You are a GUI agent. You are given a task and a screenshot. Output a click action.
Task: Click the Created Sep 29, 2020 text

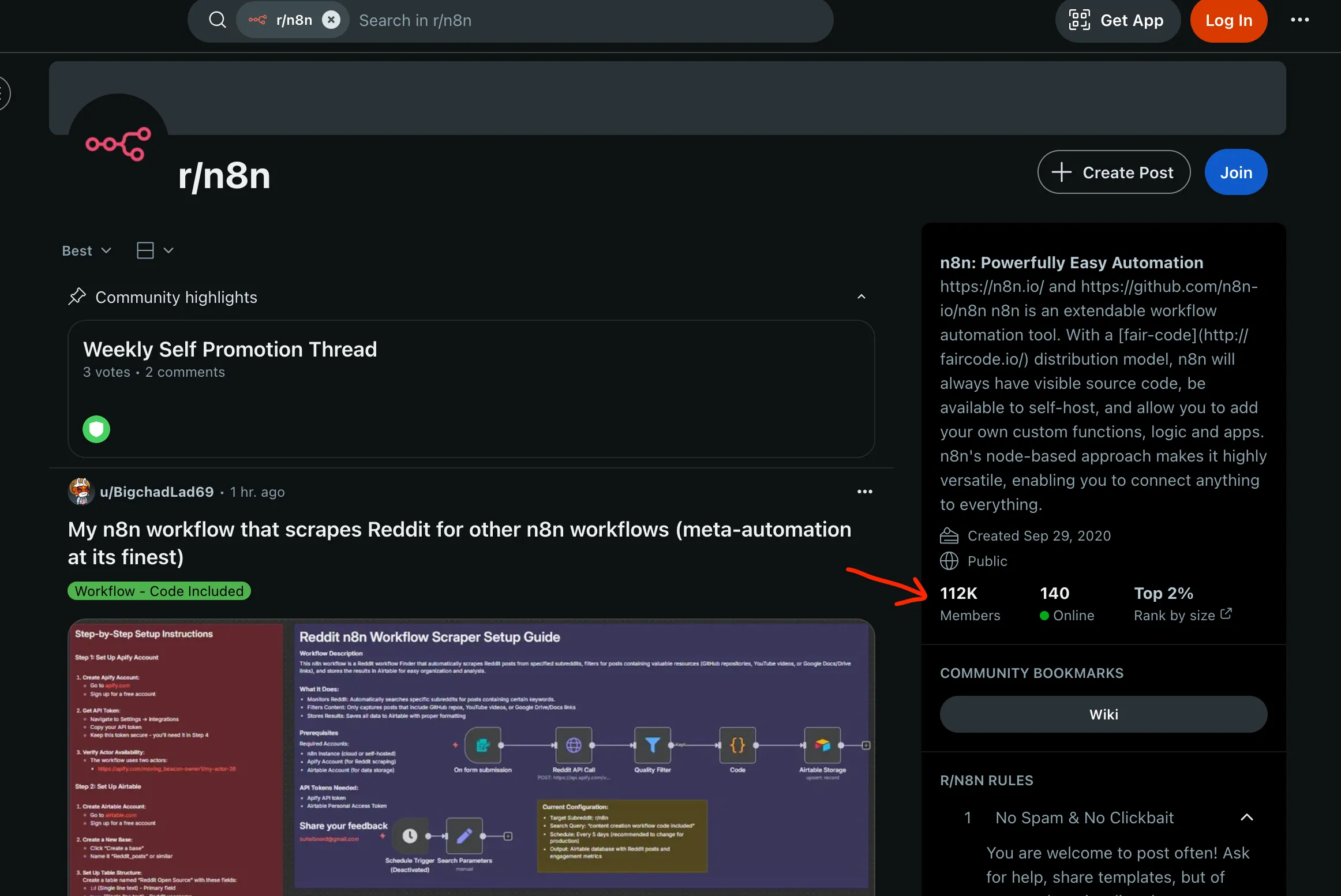(x=1039, y=535)
